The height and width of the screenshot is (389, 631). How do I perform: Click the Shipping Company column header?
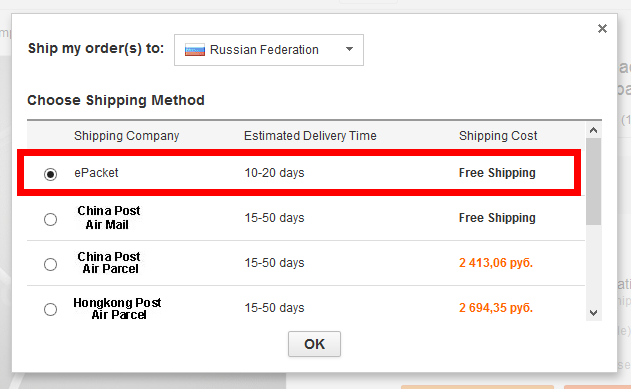point(126,136)
